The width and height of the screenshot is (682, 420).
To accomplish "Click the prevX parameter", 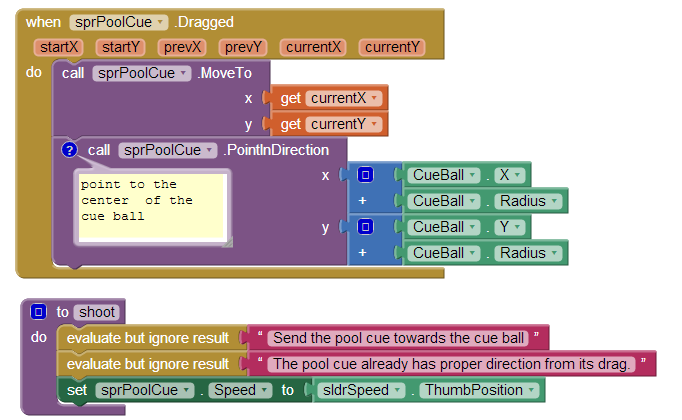I will pyautogui.click(x=182, y=47).
